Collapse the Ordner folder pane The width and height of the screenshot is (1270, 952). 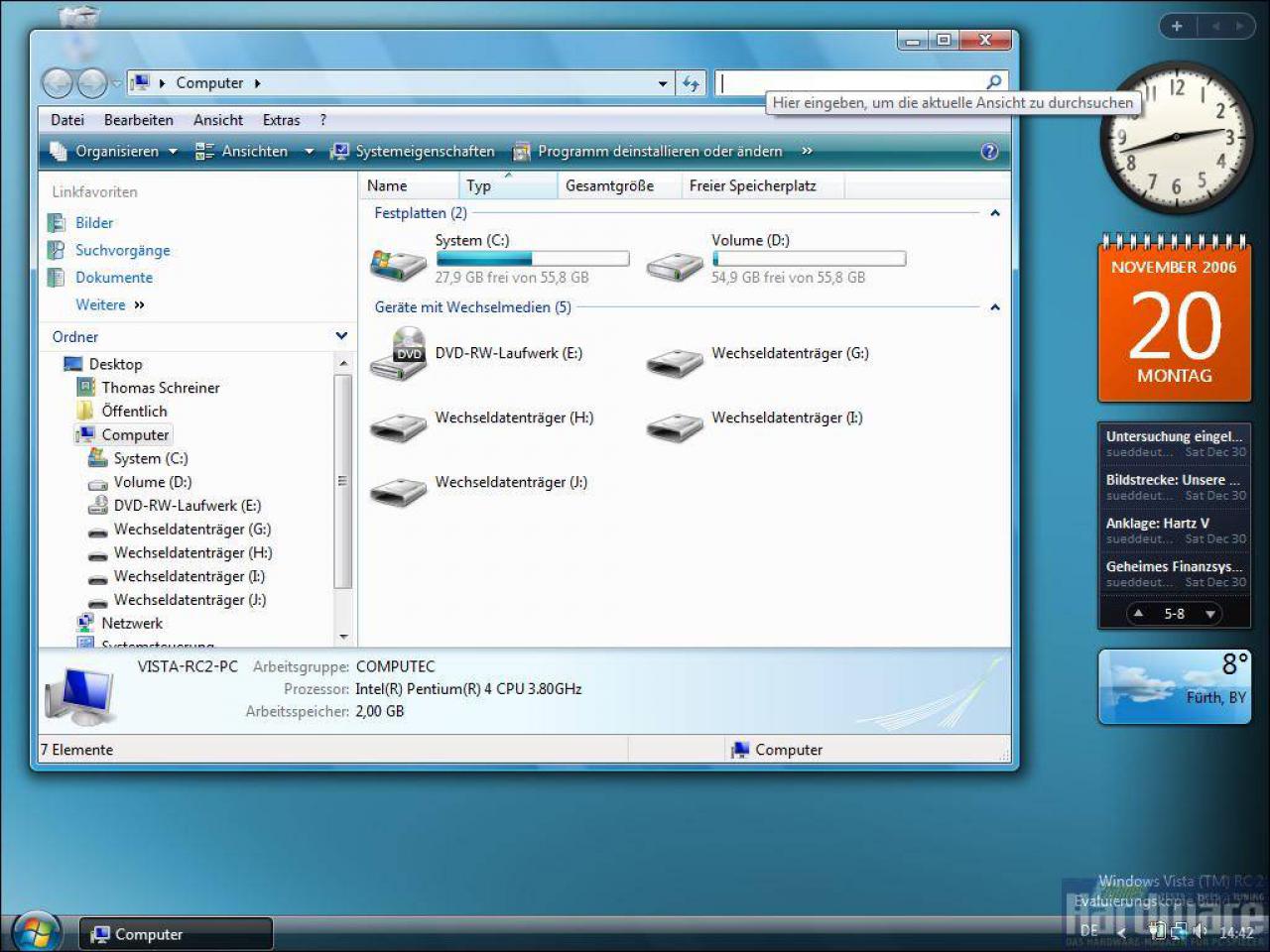[x=341, y=336]
